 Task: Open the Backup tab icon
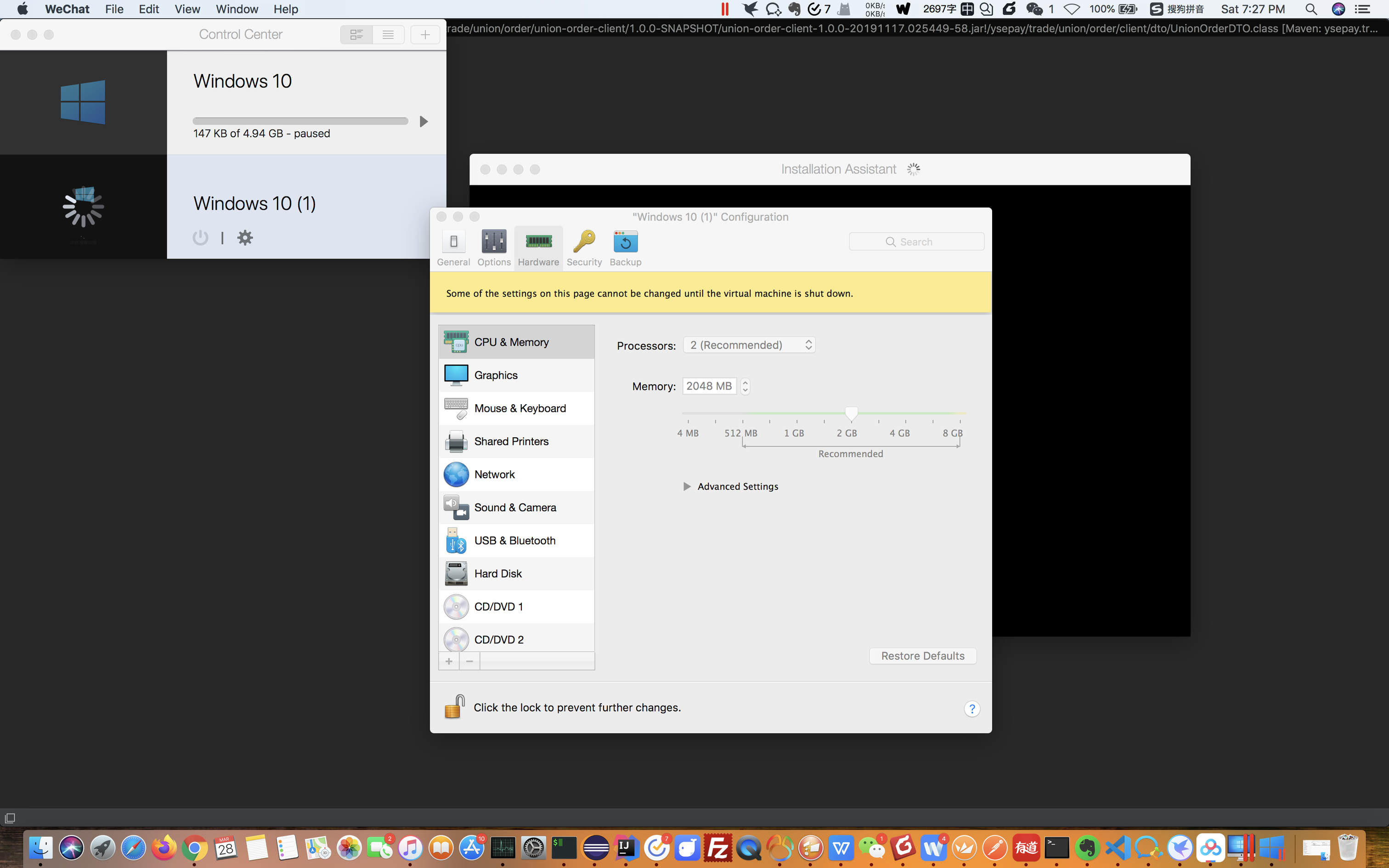tap(625, 242)
